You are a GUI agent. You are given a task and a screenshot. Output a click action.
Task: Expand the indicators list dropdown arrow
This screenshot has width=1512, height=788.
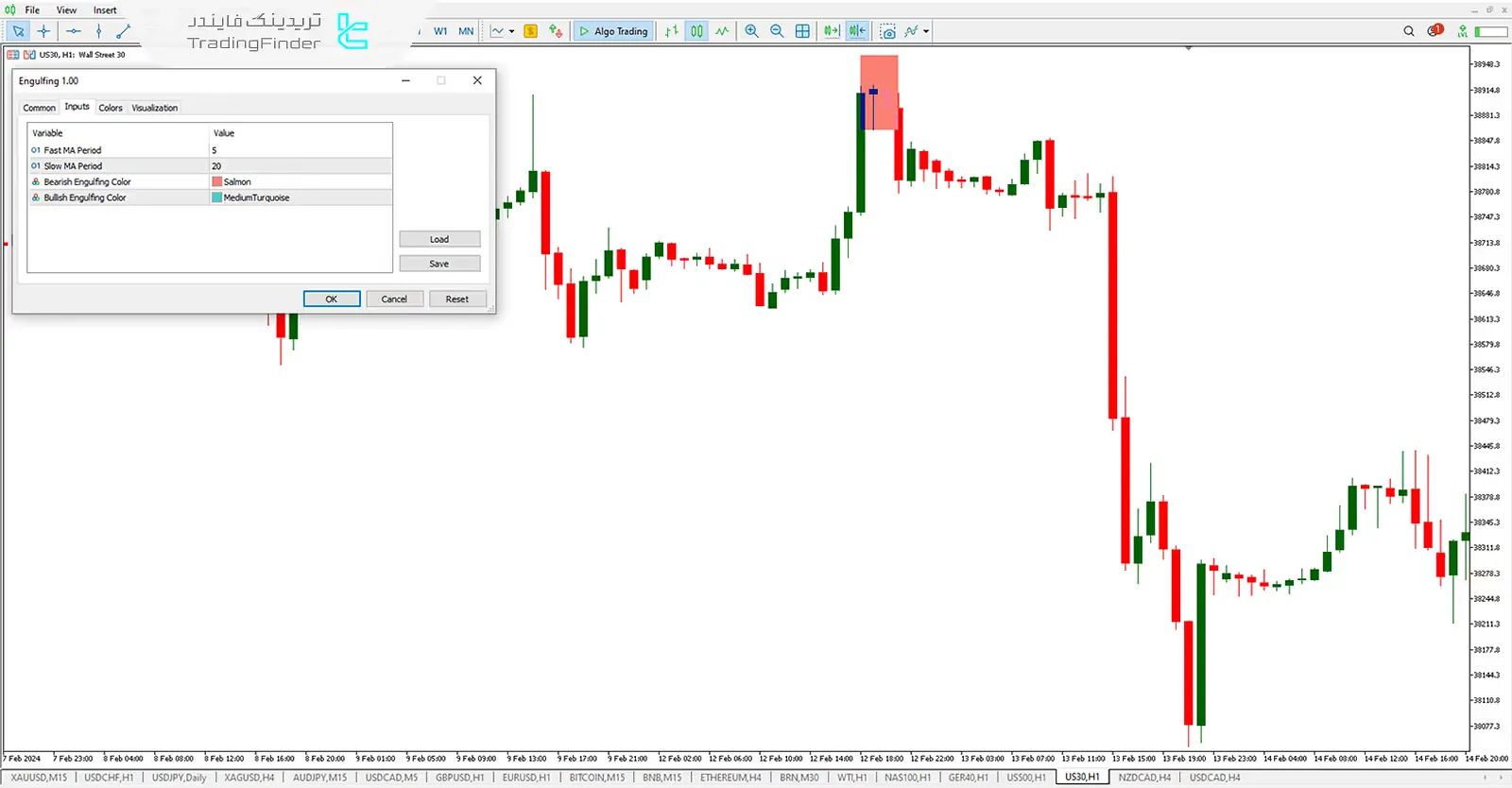pos(926,31)
